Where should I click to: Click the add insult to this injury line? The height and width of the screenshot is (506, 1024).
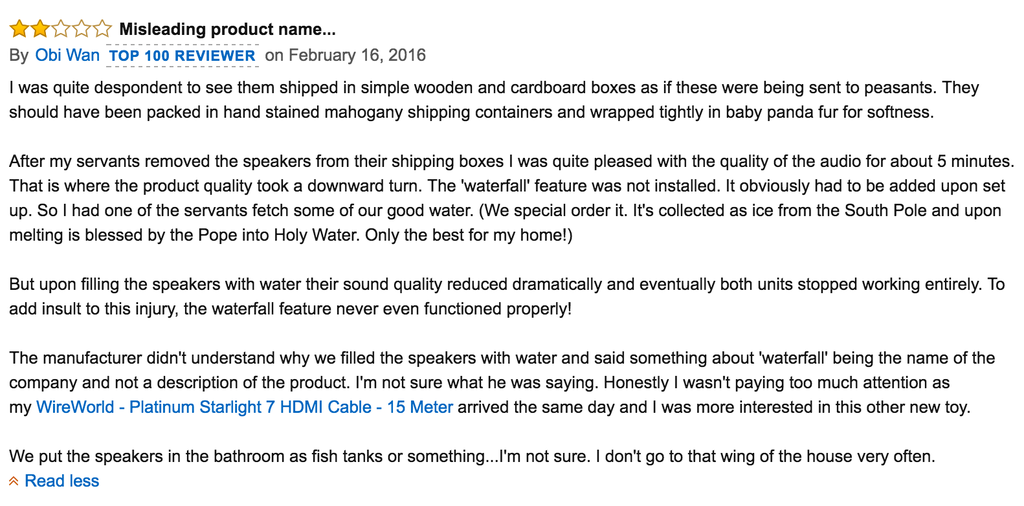pos(290,309)
